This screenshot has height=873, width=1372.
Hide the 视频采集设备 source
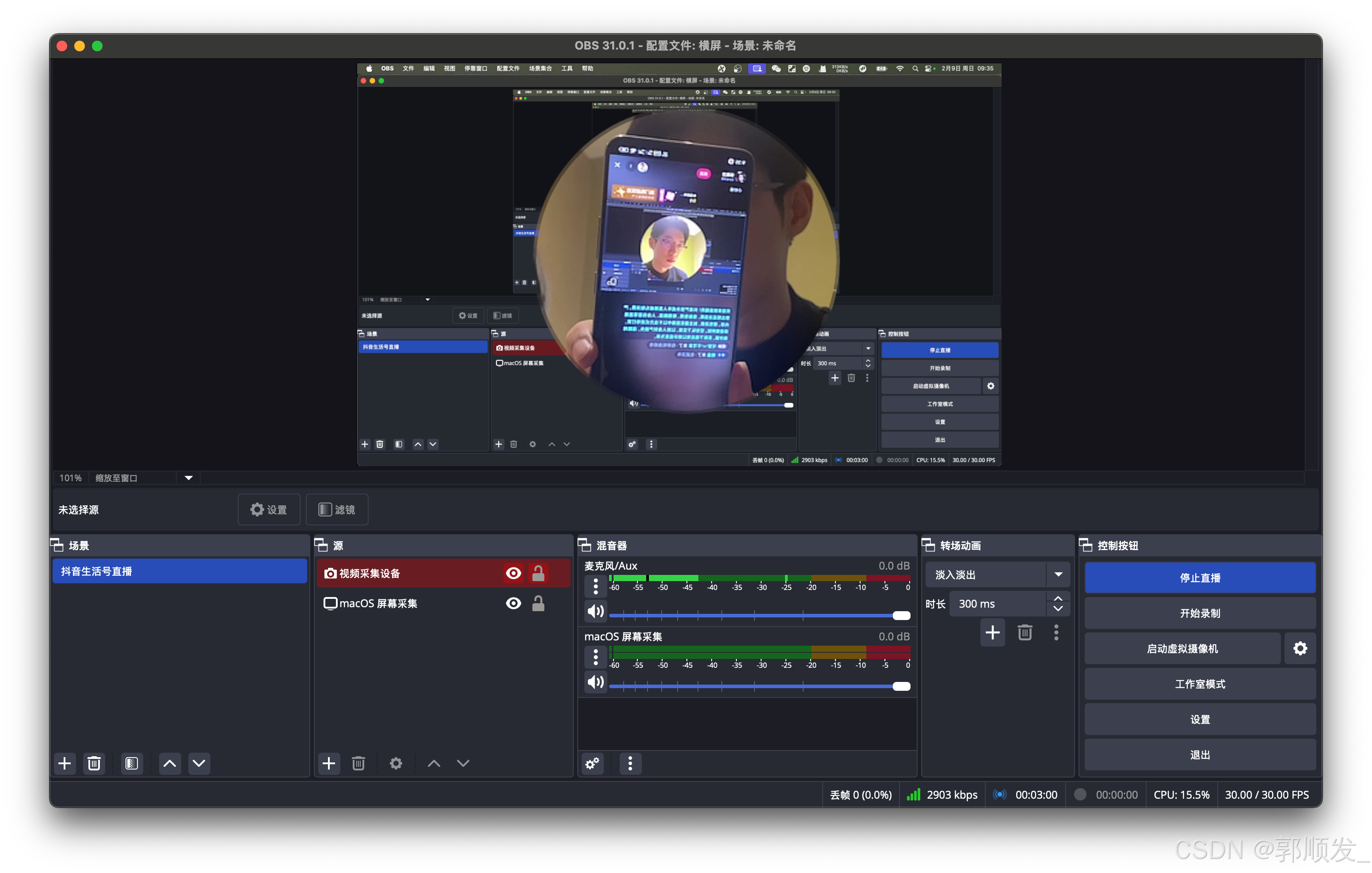[513, 573]
